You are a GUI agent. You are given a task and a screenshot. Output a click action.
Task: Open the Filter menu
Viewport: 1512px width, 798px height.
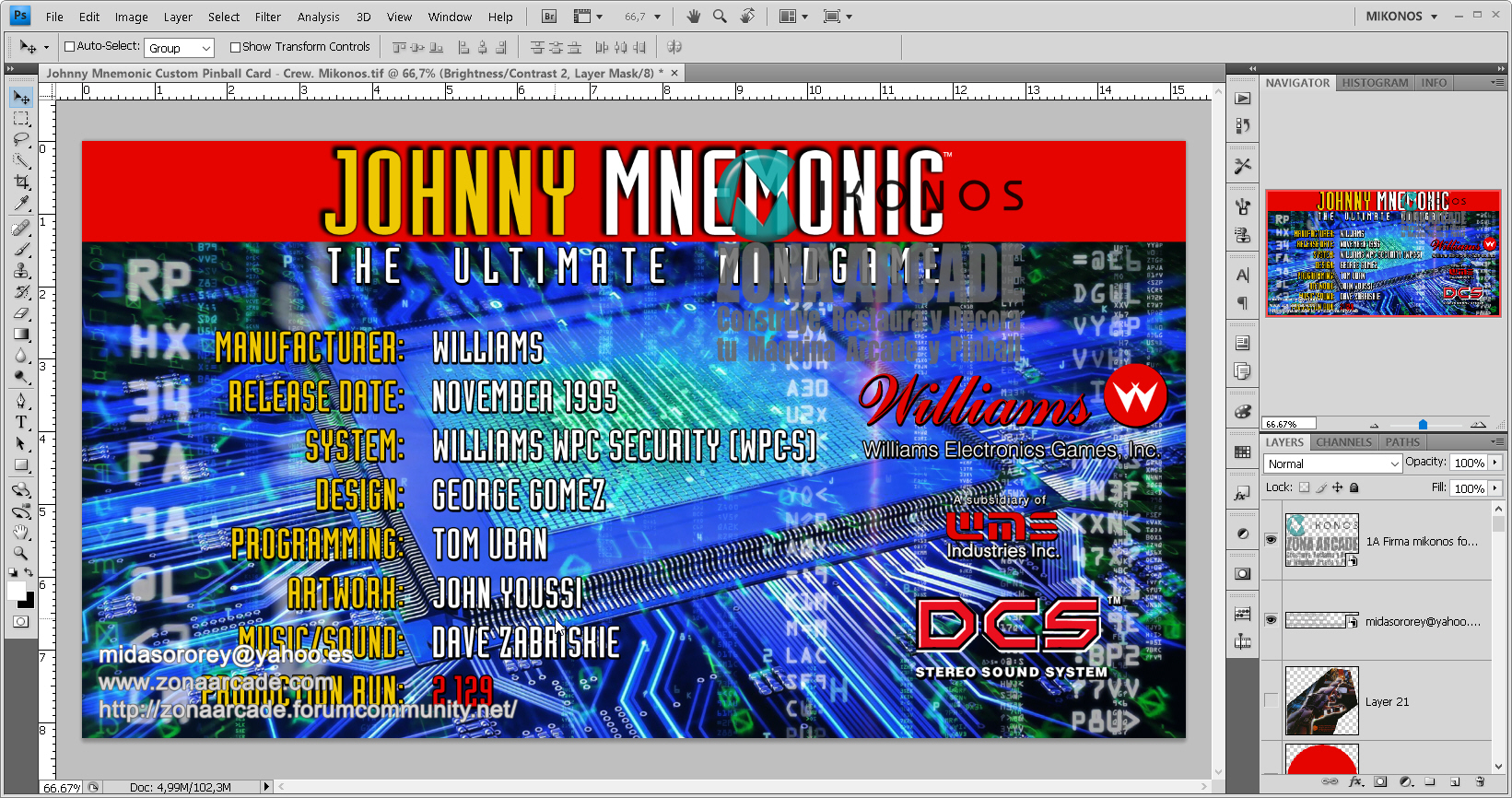[x=268, y=17]
